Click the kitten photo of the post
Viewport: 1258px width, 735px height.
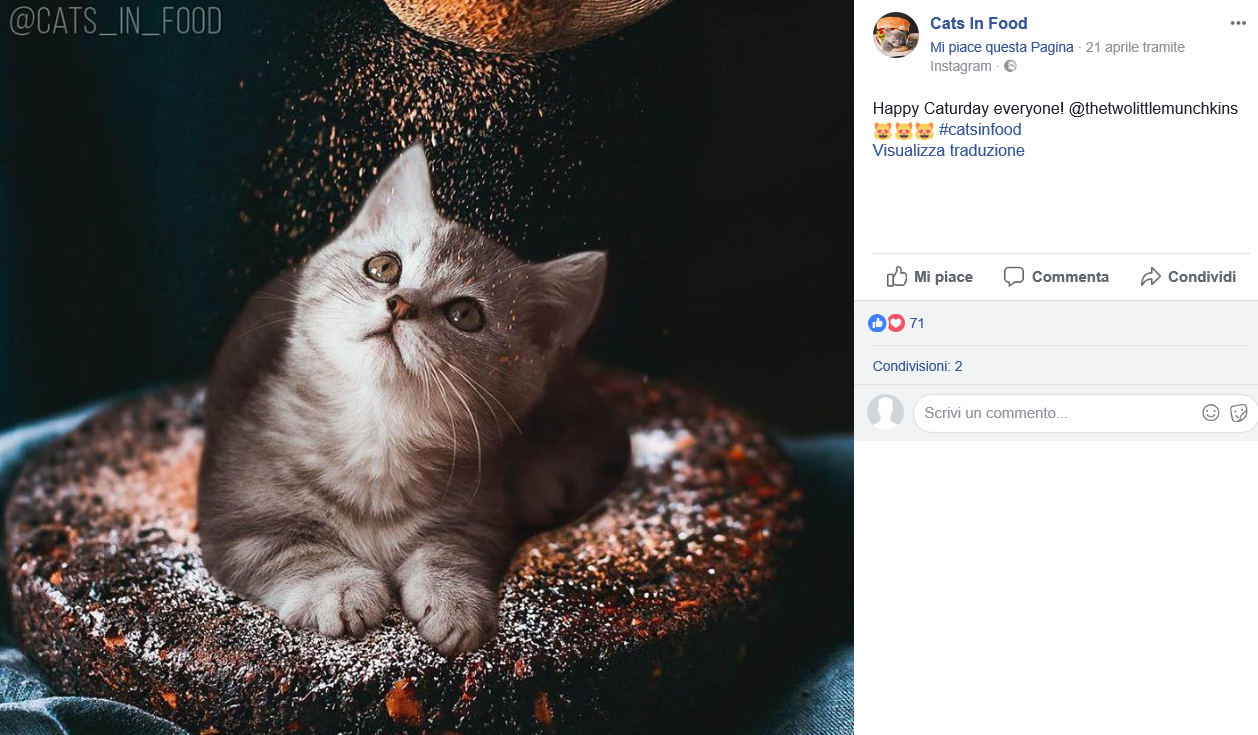pyautogui.click(x=427, y=400)
